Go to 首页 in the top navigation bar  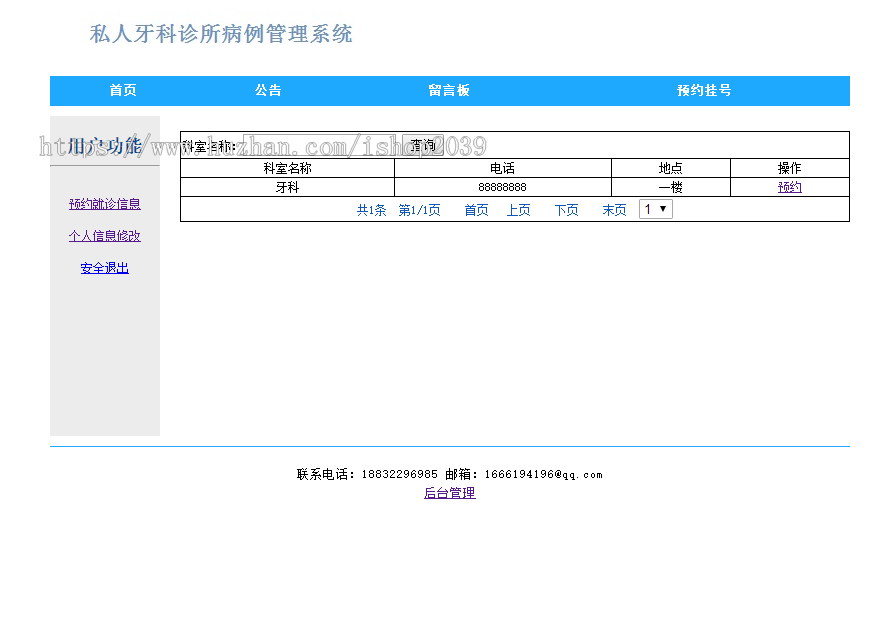click(x=123, y=90)
